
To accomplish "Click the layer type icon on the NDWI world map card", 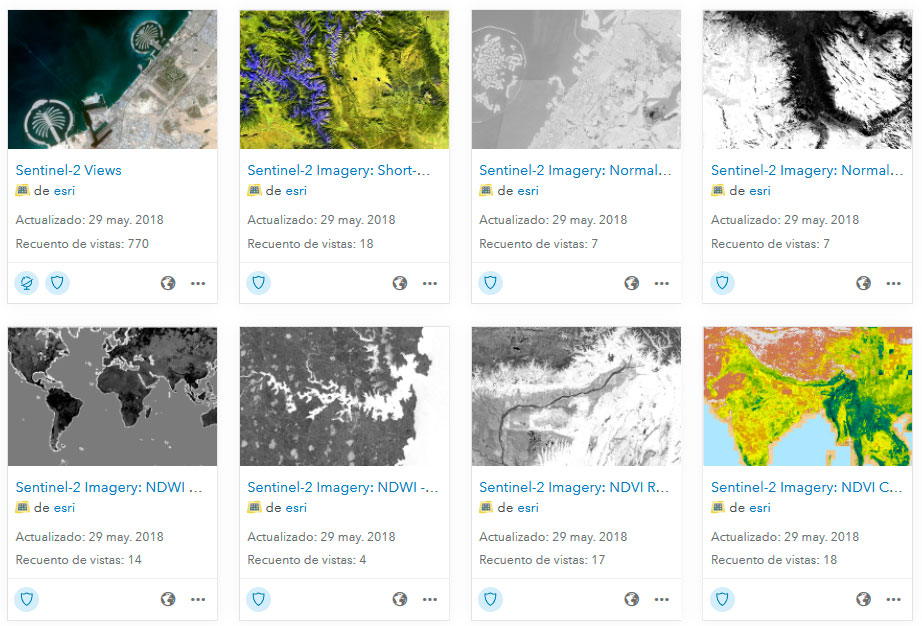I will click(x=22, y=507).
